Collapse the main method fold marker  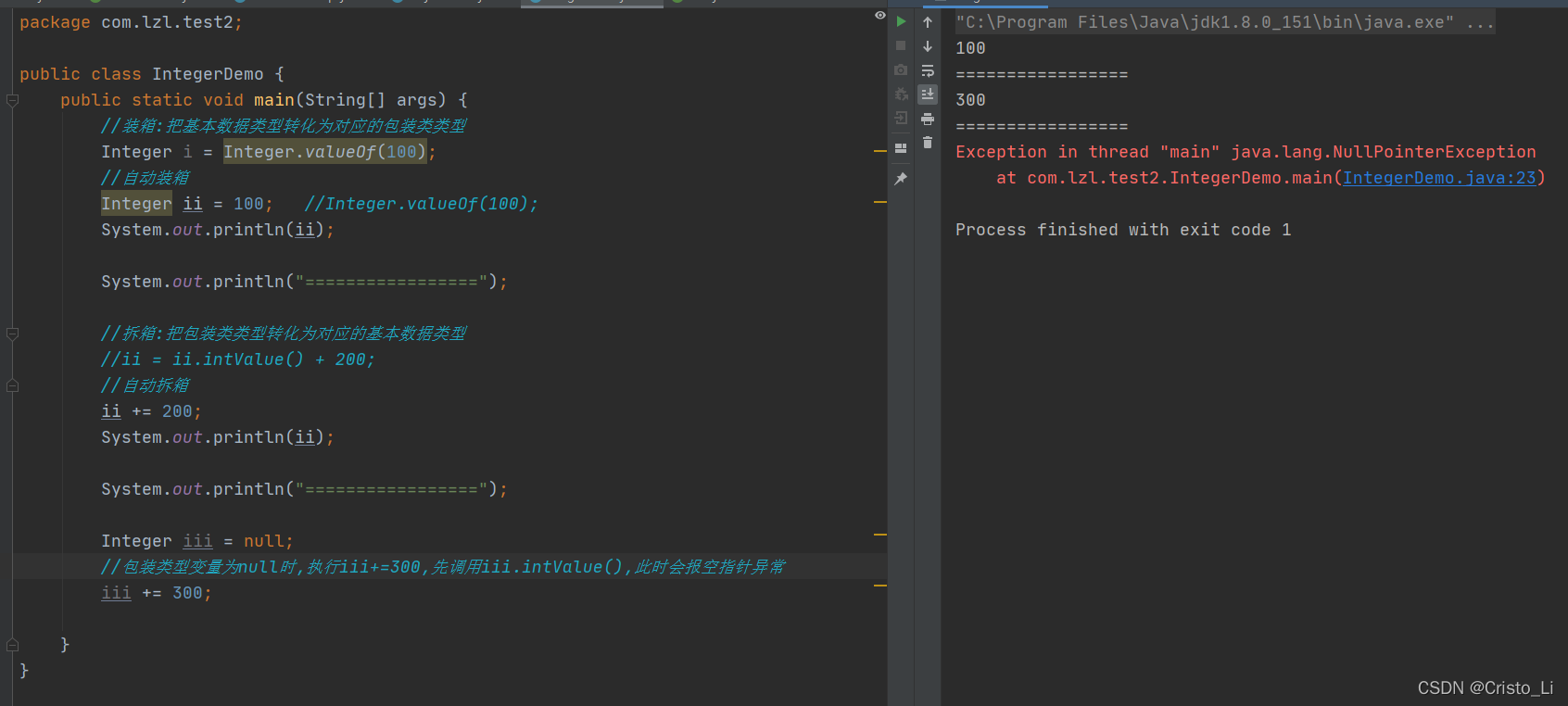click(x=13, y=100)
